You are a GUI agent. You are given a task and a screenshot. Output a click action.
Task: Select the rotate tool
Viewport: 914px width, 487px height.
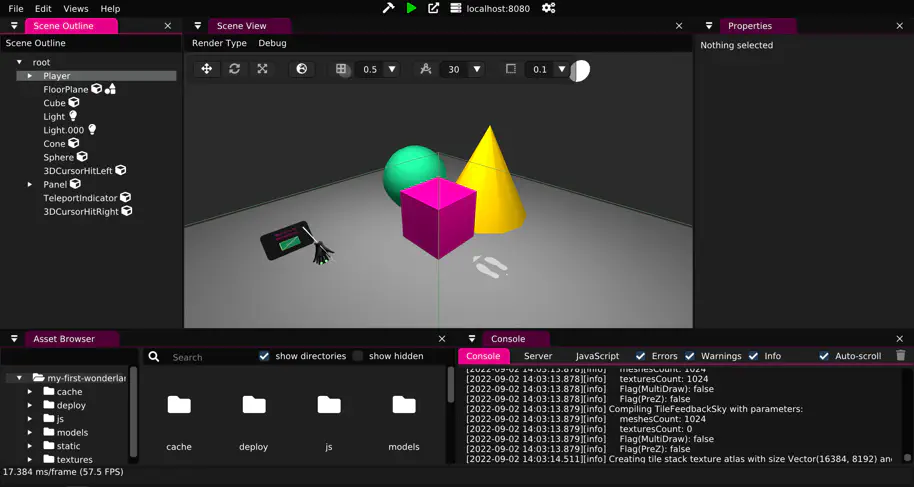click(234, 69)
